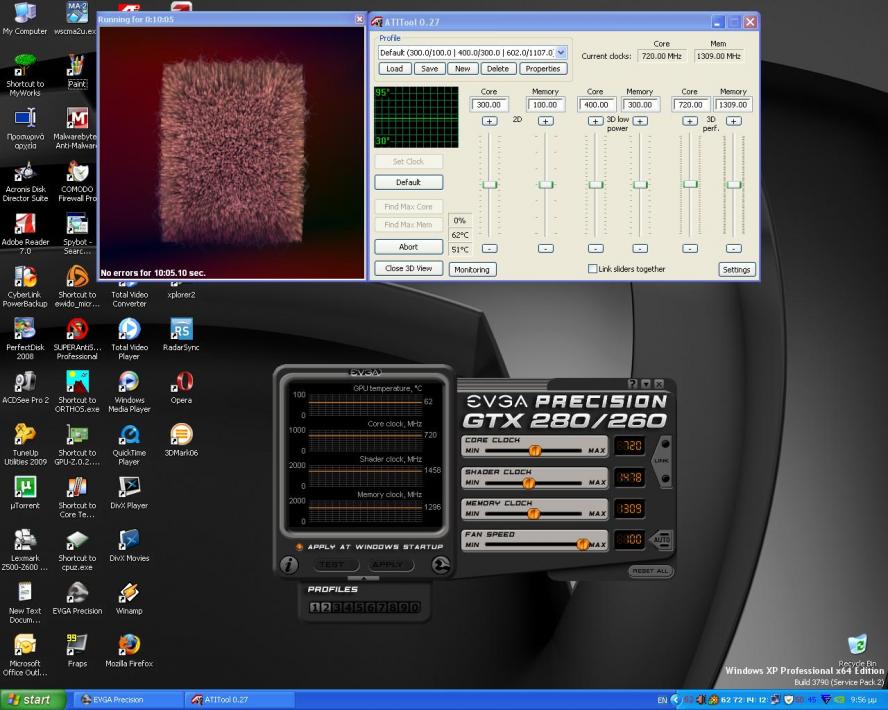Open ATITool Monitoring window
Screen dimensions: 888x710
472,270
